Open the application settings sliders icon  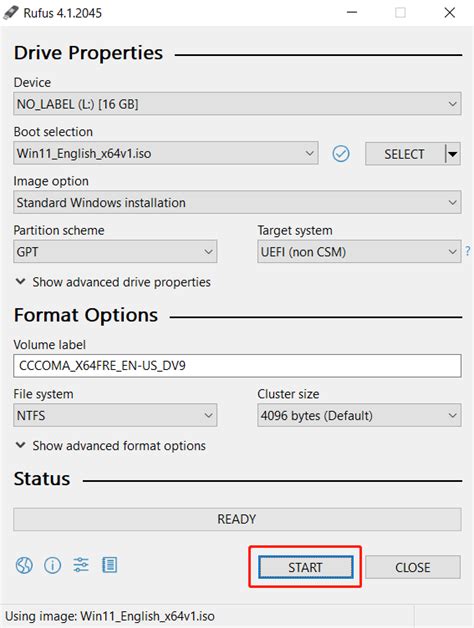81,565
